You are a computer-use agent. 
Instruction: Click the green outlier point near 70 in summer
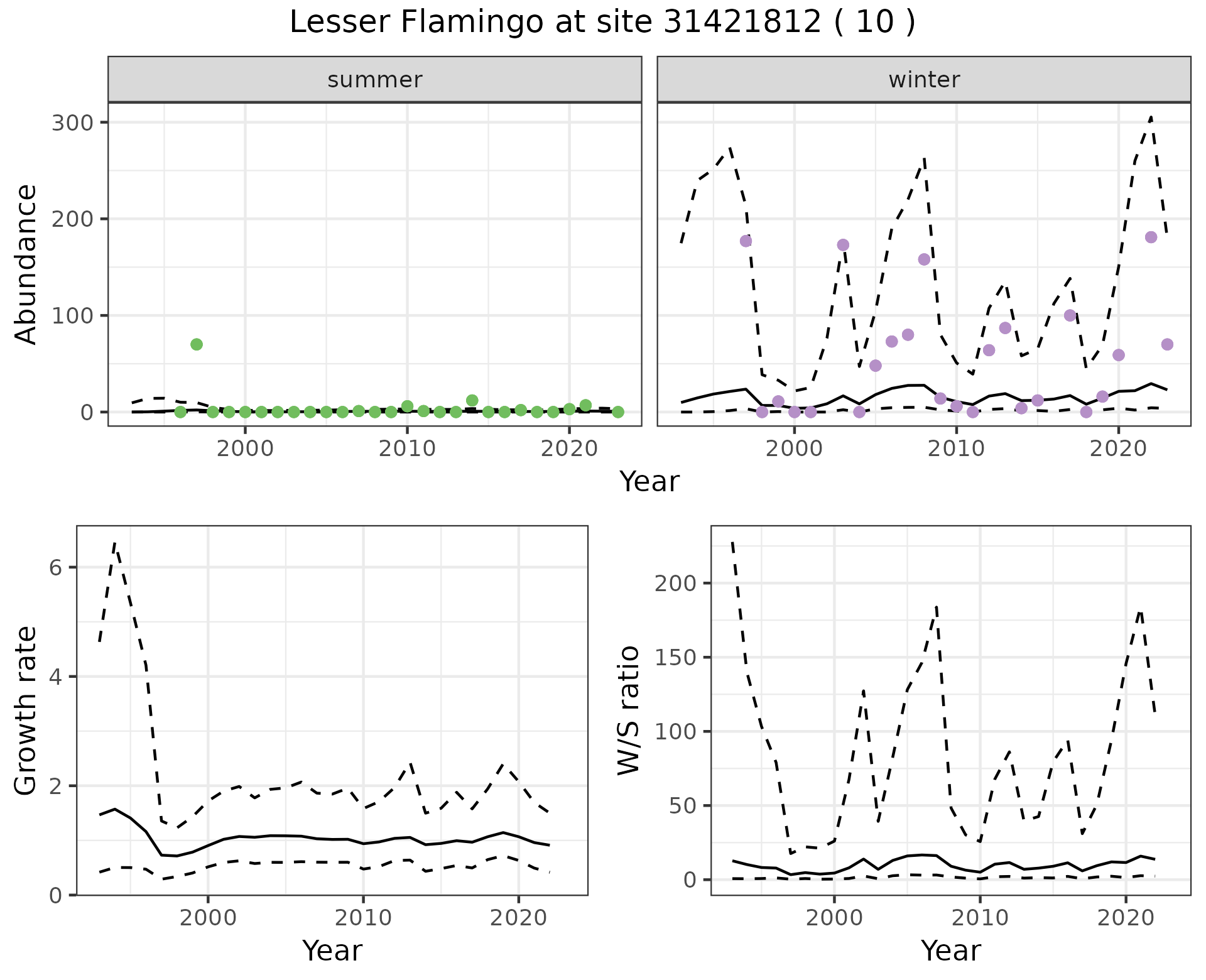197,344
